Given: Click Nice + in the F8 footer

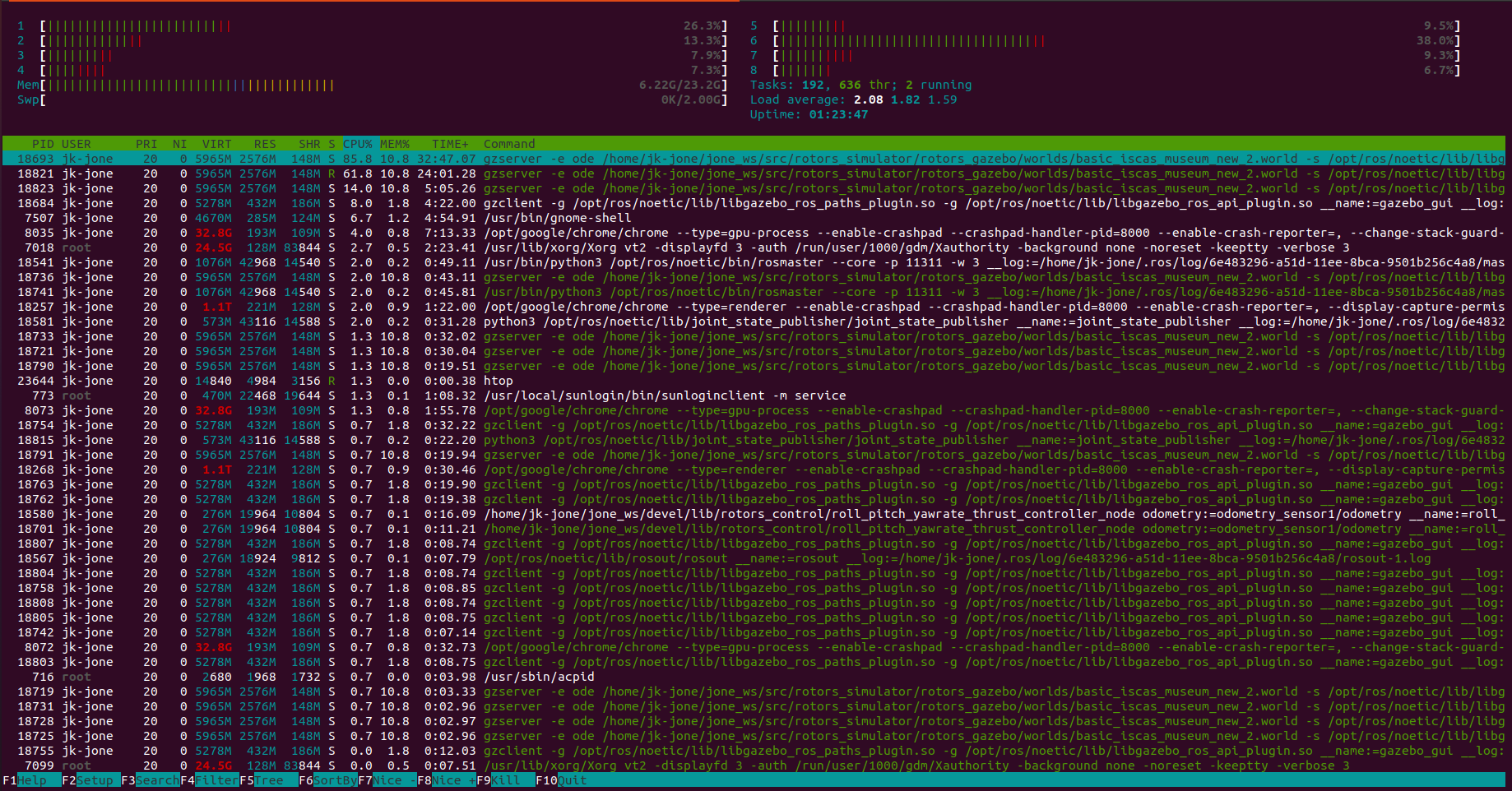Looking at the screenshot, I should pos(448,780).
